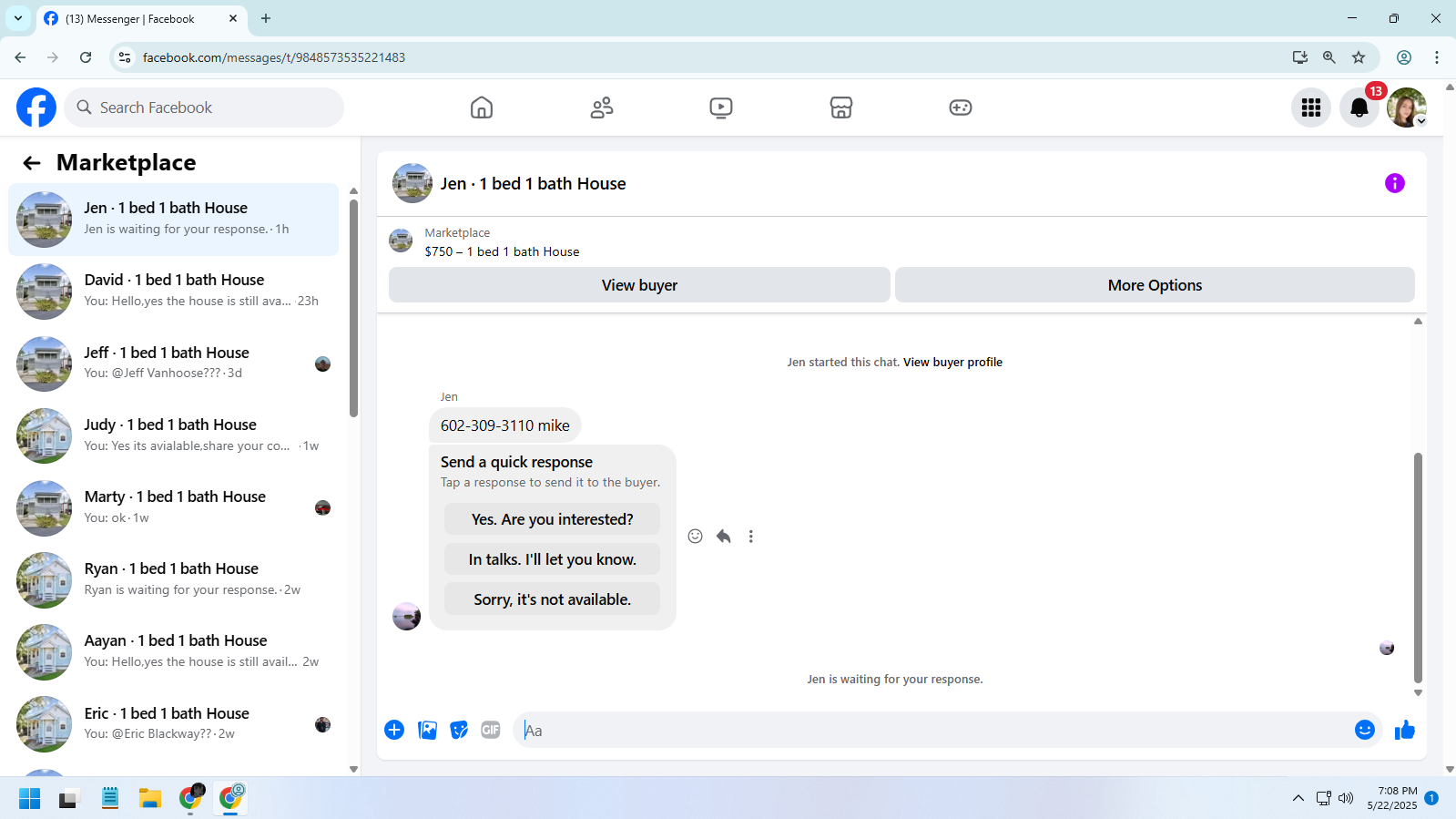This screenshot has width=1456, height=819.
Task: Open more message actions three-dot menu
Action: (x=751, y=537)
